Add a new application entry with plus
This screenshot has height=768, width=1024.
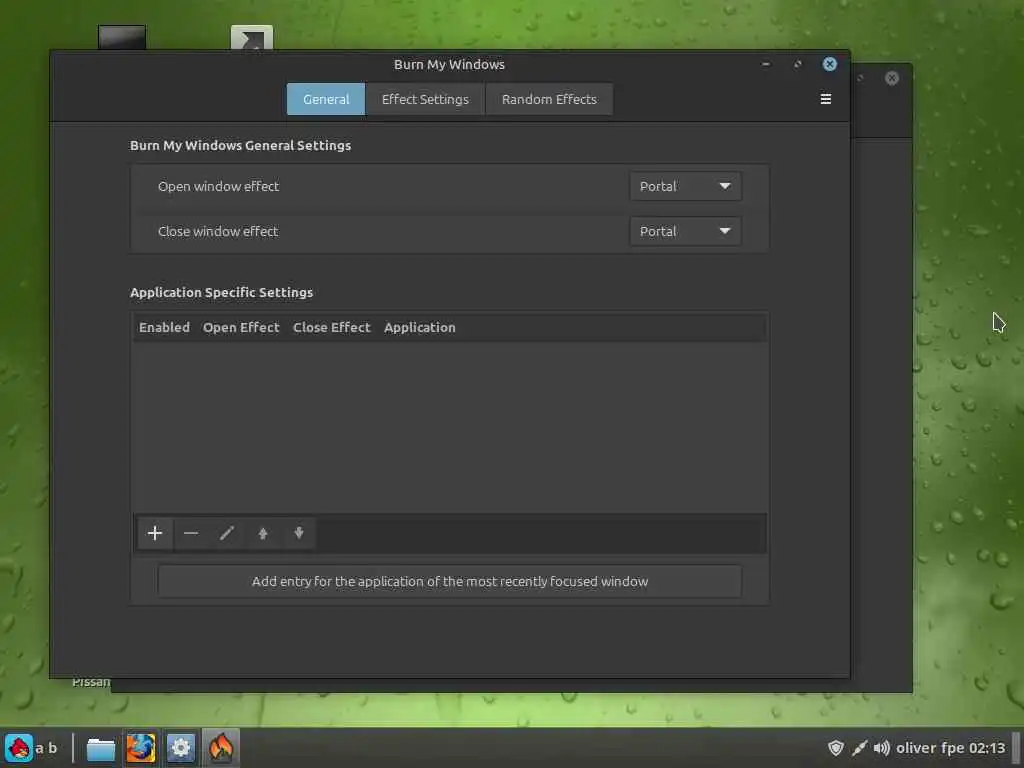155,534
